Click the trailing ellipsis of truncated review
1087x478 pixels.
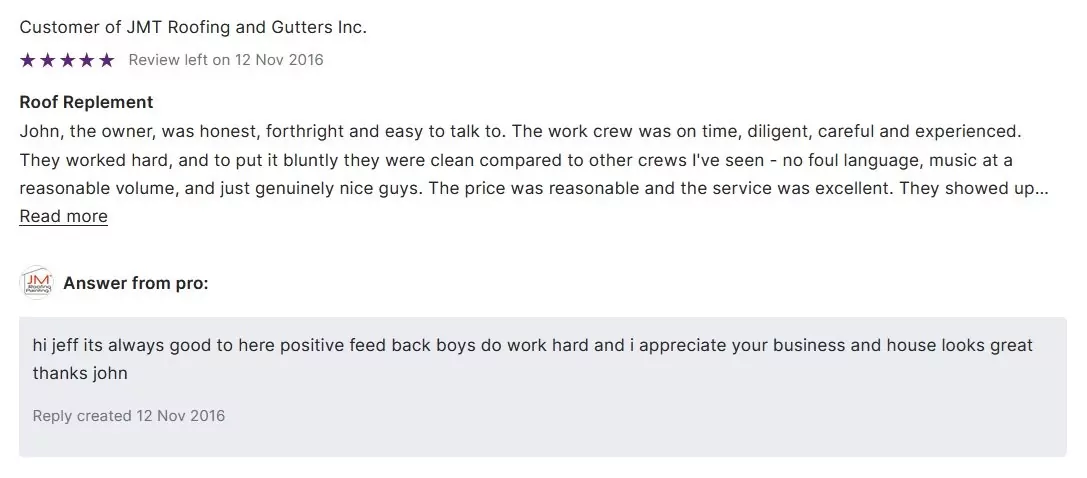[1042, 189]
